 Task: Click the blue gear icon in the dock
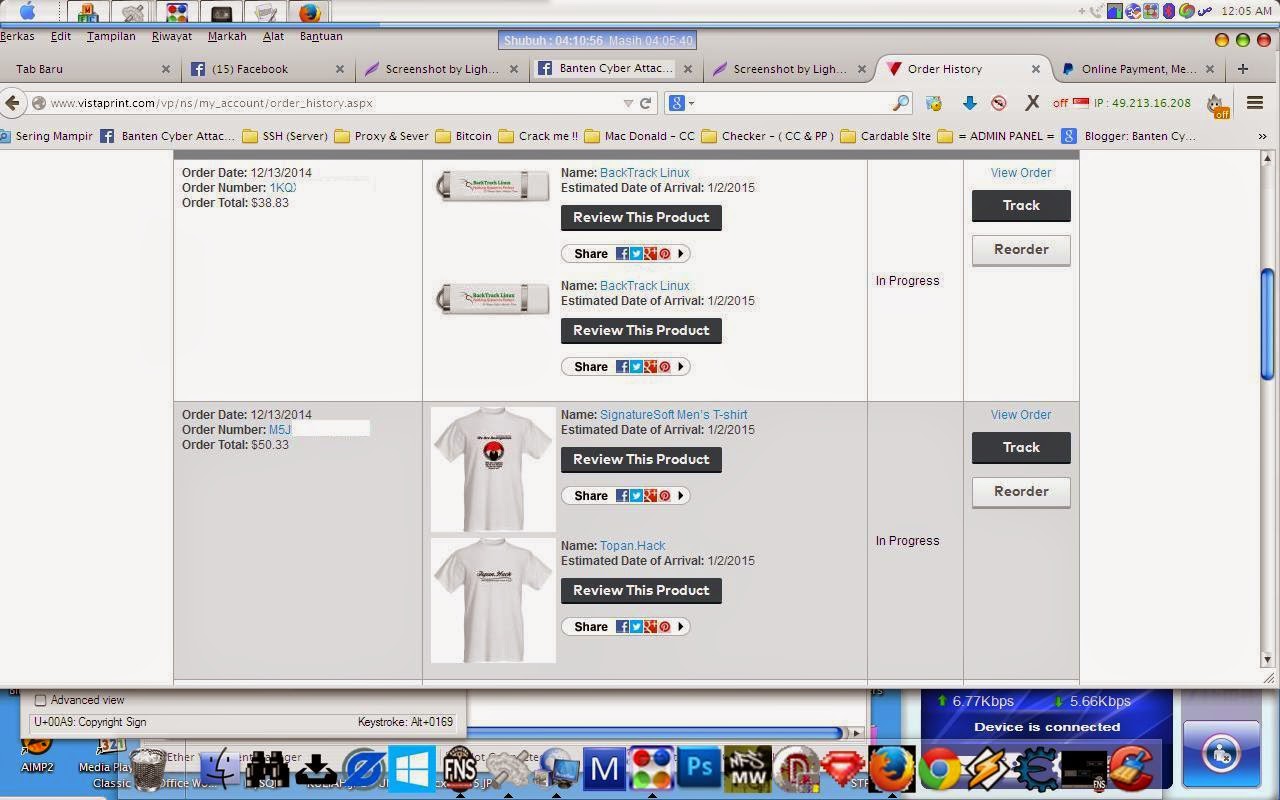pyautogui.click(x=1036, y=769)
